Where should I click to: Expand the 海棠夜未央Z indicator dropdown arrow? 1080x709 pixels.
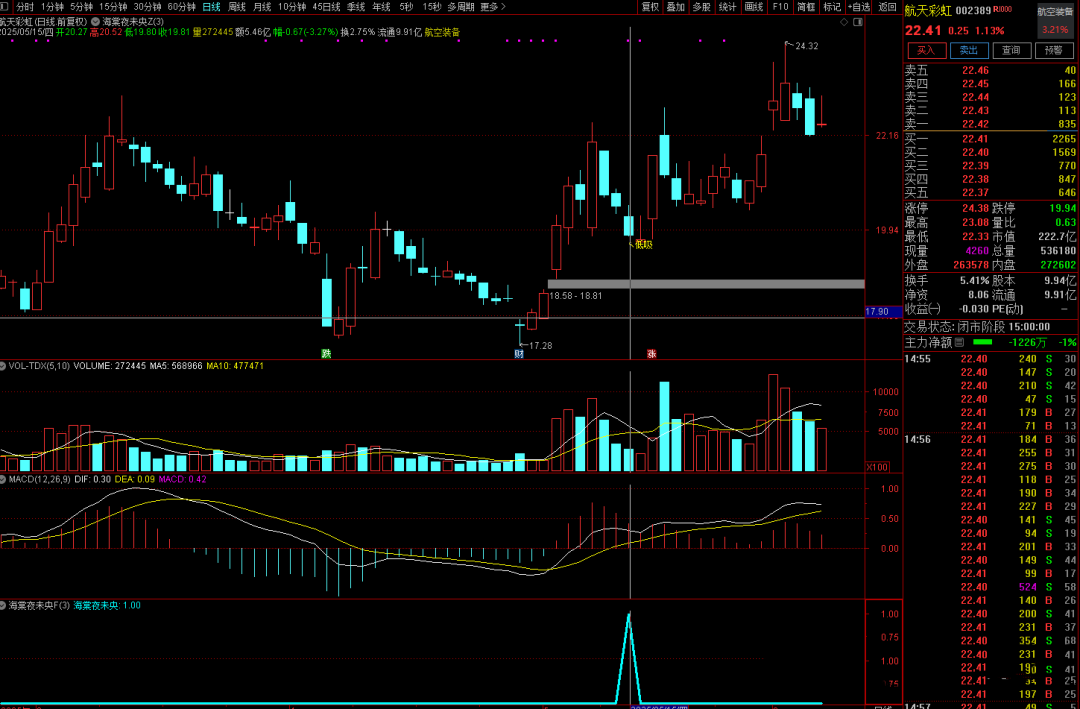[95, 20]
